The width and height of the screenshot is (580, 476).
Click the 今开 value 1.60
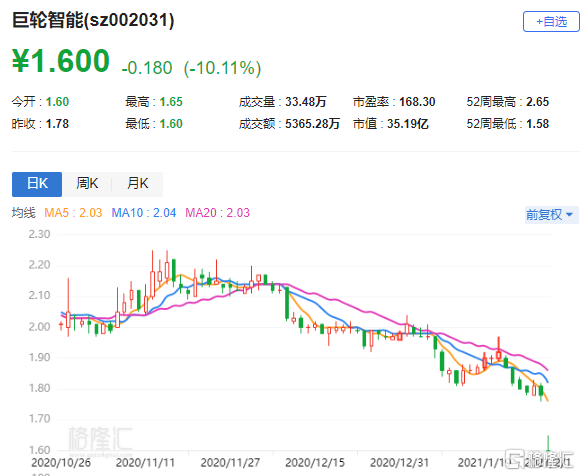click(57, 102)
